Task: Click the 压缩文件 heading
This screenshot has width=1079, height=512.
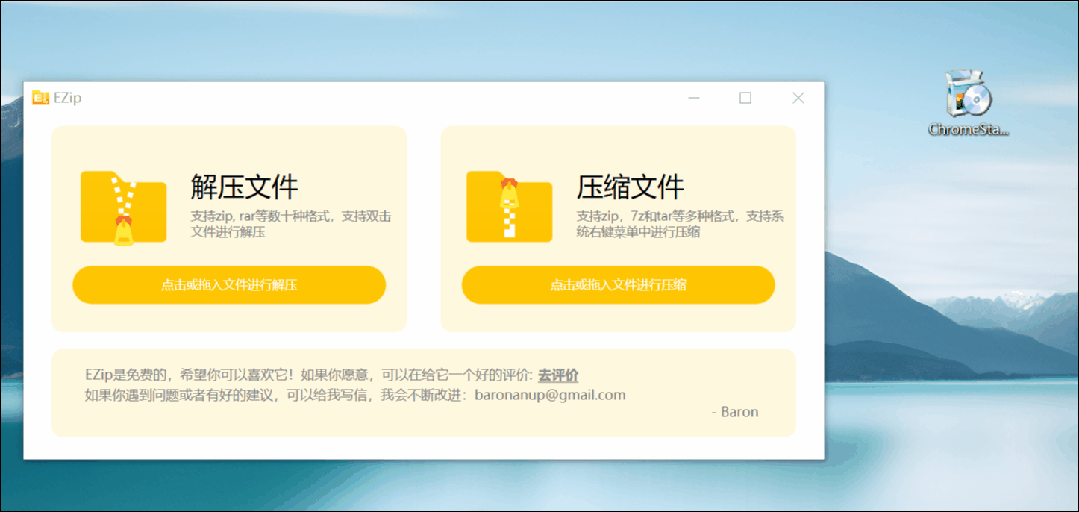Action: tap(630, 186)
